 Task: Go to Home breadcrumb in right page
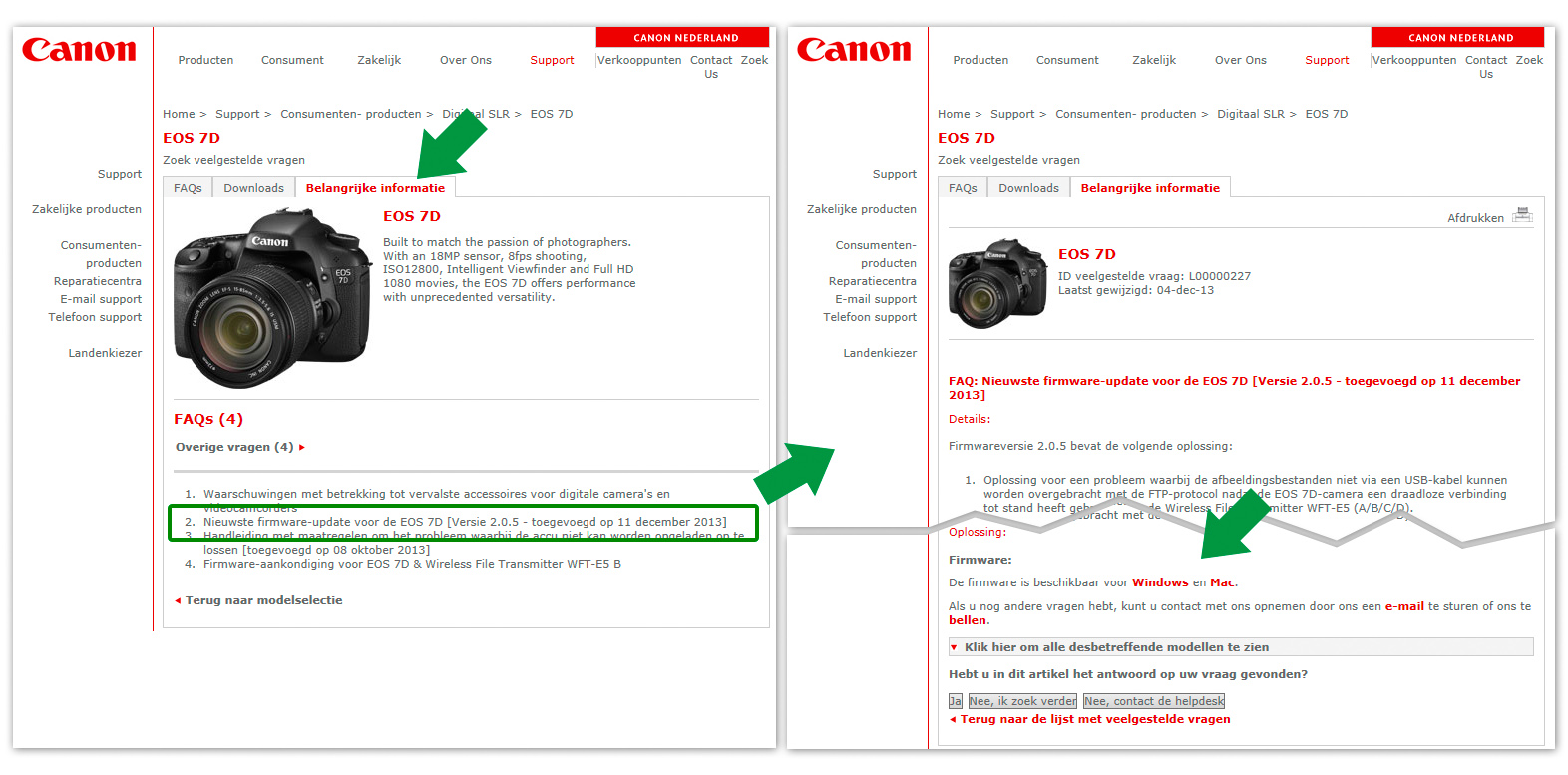tap(954, 114)
